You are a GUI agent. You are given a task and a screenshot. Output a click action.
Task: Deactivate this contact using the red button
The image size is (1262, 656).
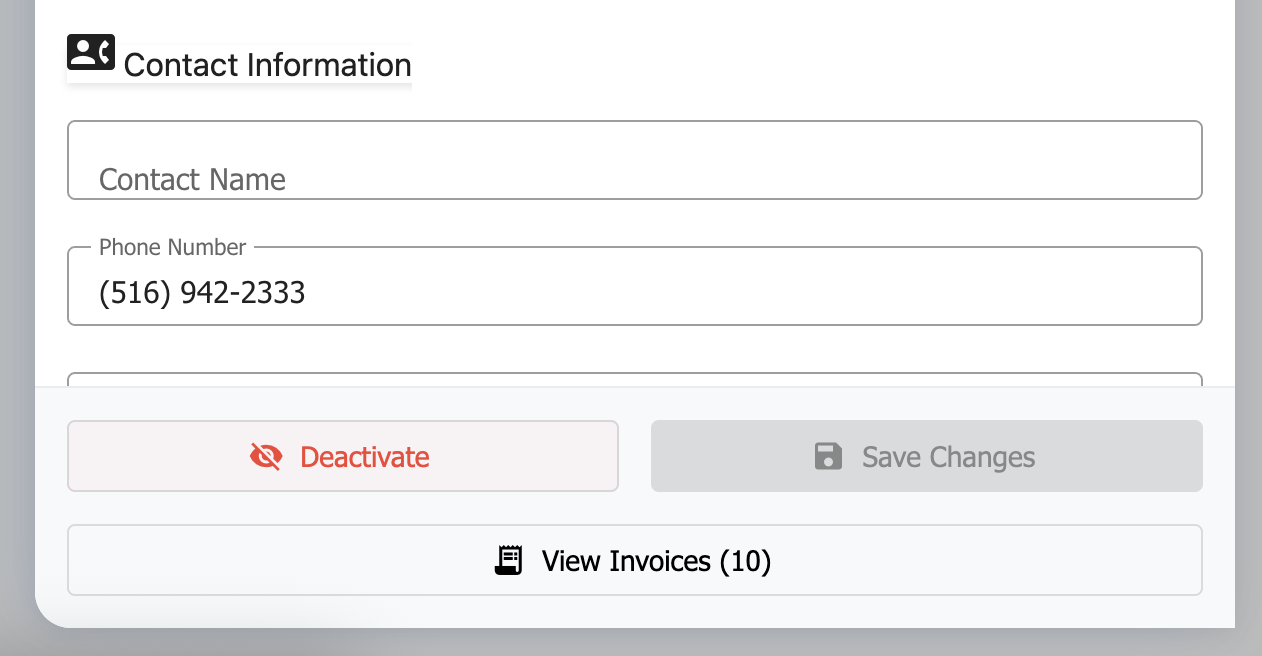point(342,456)
